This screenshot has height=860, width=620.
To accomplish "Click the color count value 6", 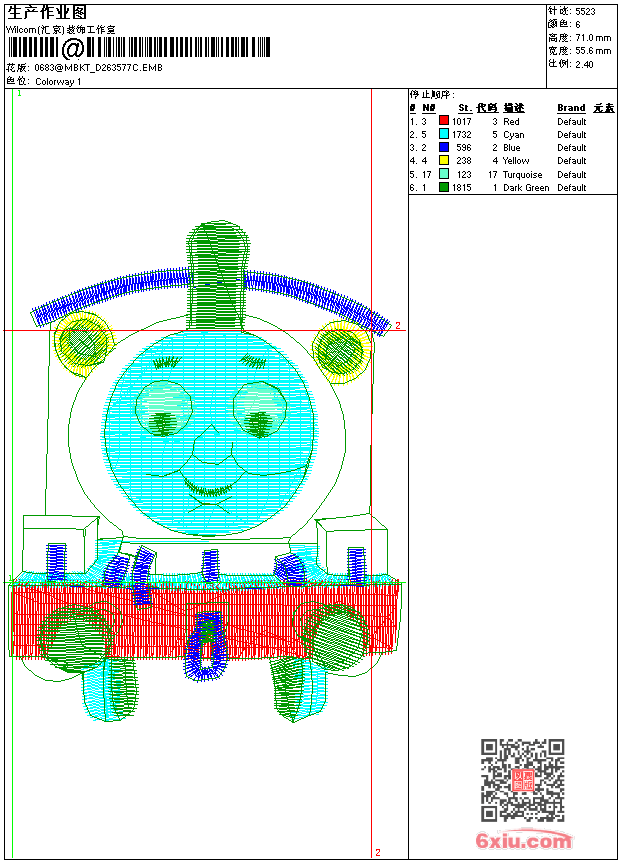I will [578, 25].
